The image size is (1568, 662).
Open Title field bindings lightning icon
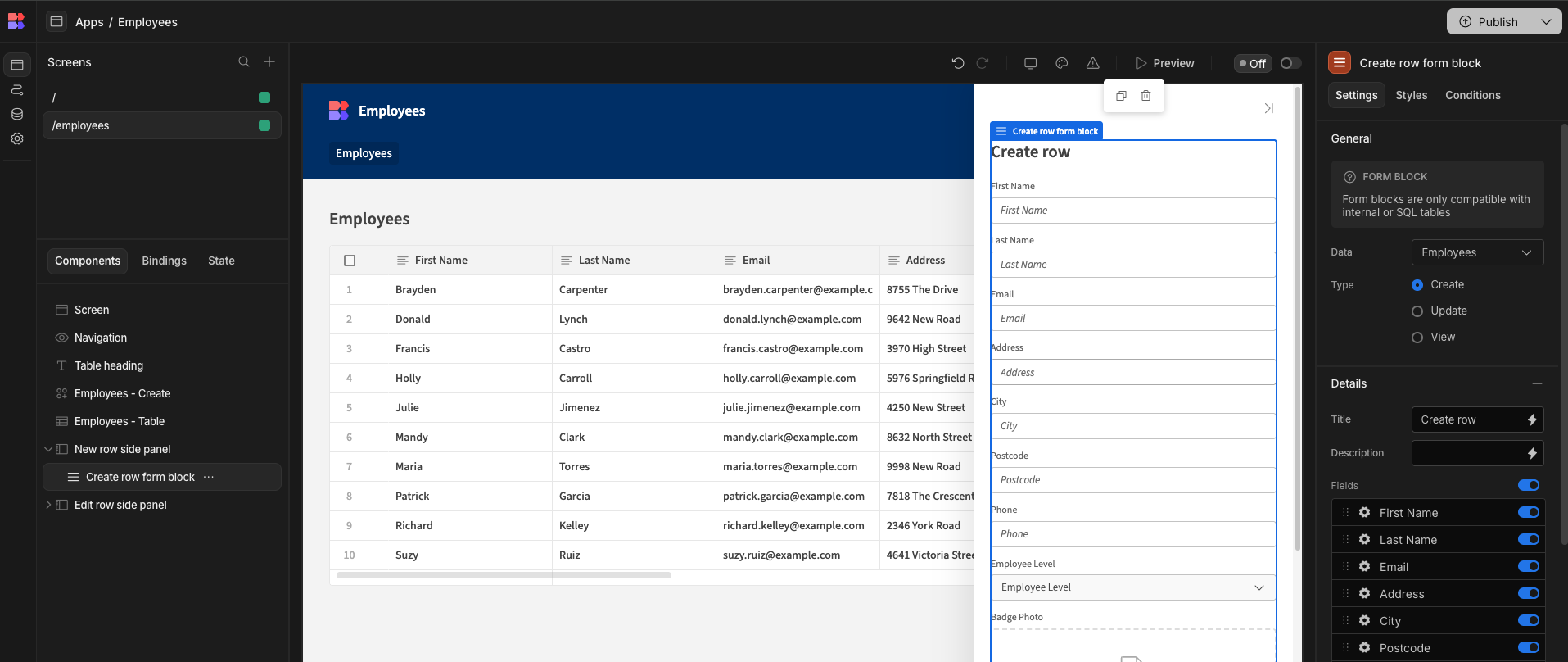[1532, 419]
